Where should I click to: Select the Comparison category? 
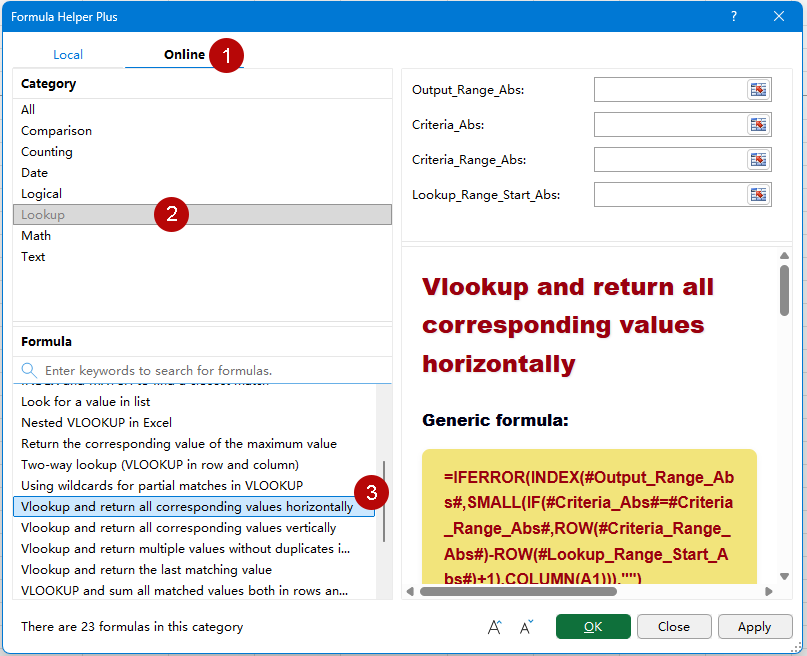(202, 131)
